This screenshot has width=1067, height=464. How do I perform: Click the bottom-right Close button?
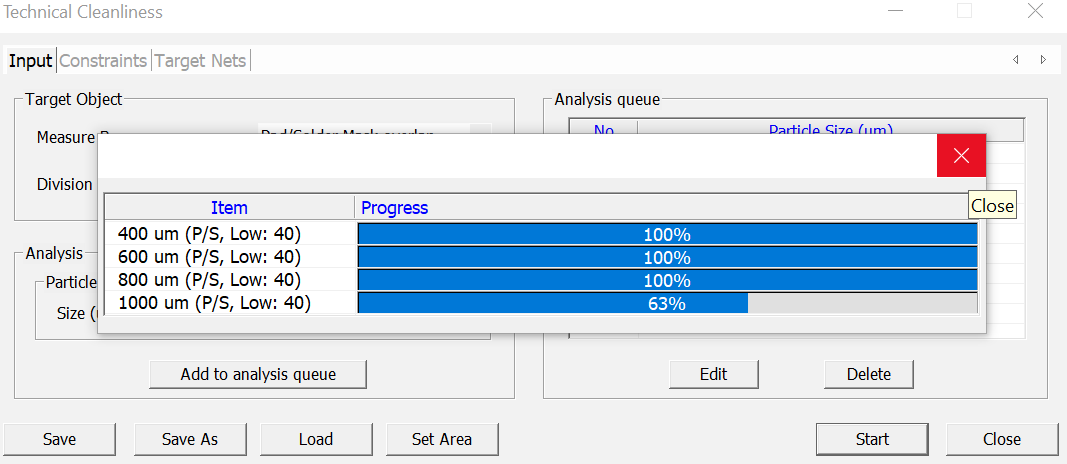tap(1001, 439)
